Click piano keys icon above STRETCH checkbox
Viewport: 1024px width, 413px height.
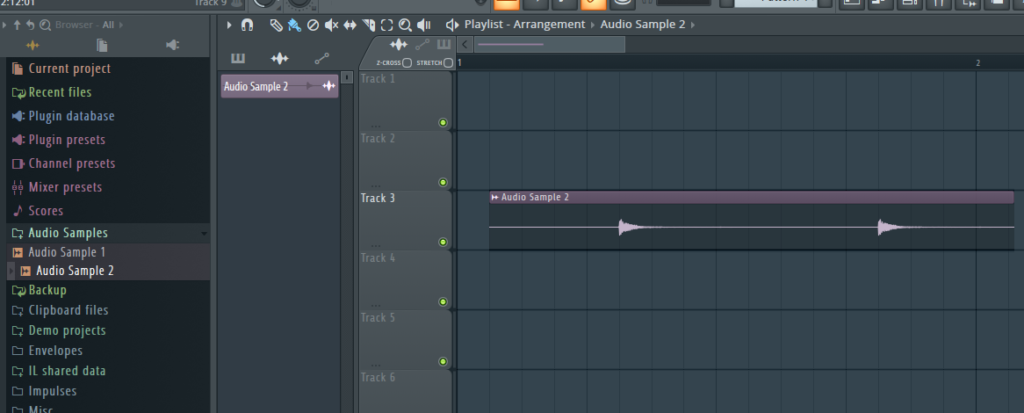tap(444, 44)
